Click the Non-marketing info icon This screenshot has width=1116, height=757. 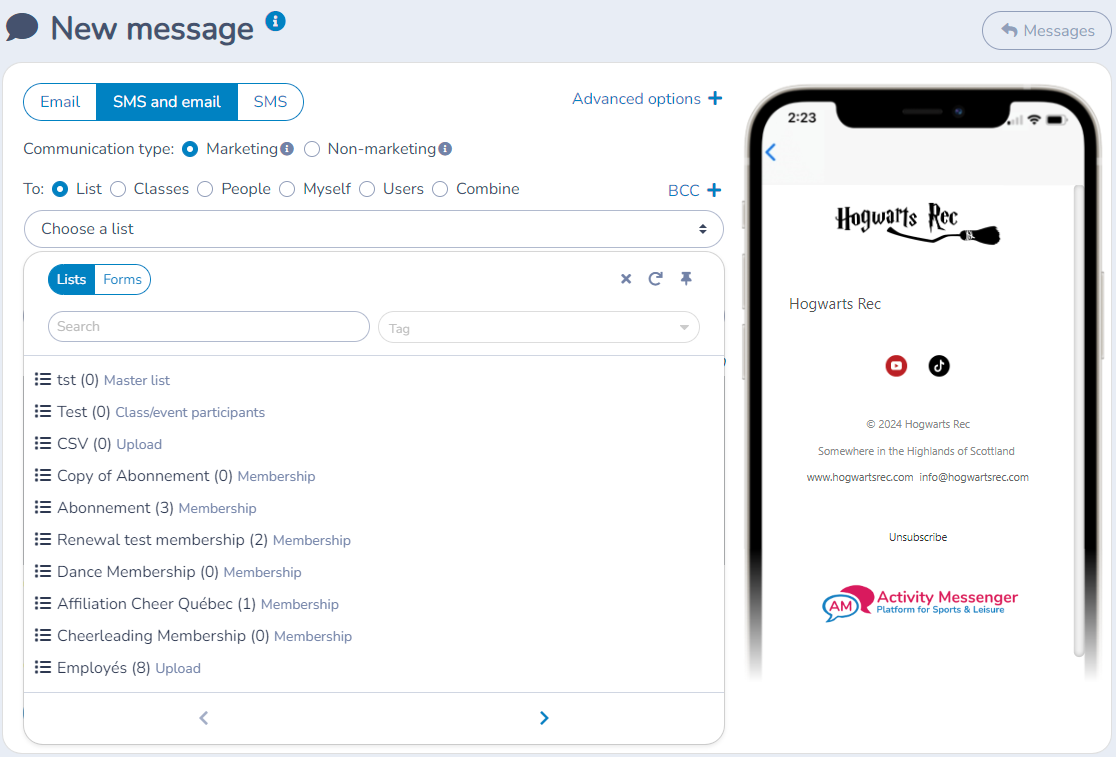click(445, 149)
